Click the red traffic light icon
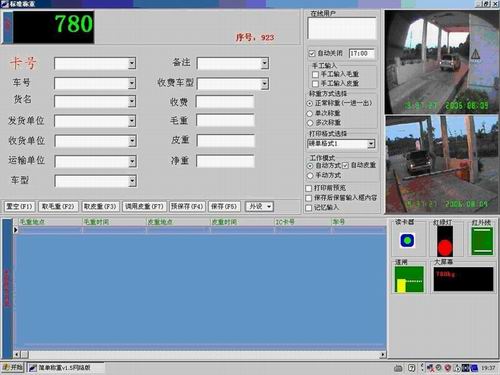500x375 pixels. (x=445, y=241)
